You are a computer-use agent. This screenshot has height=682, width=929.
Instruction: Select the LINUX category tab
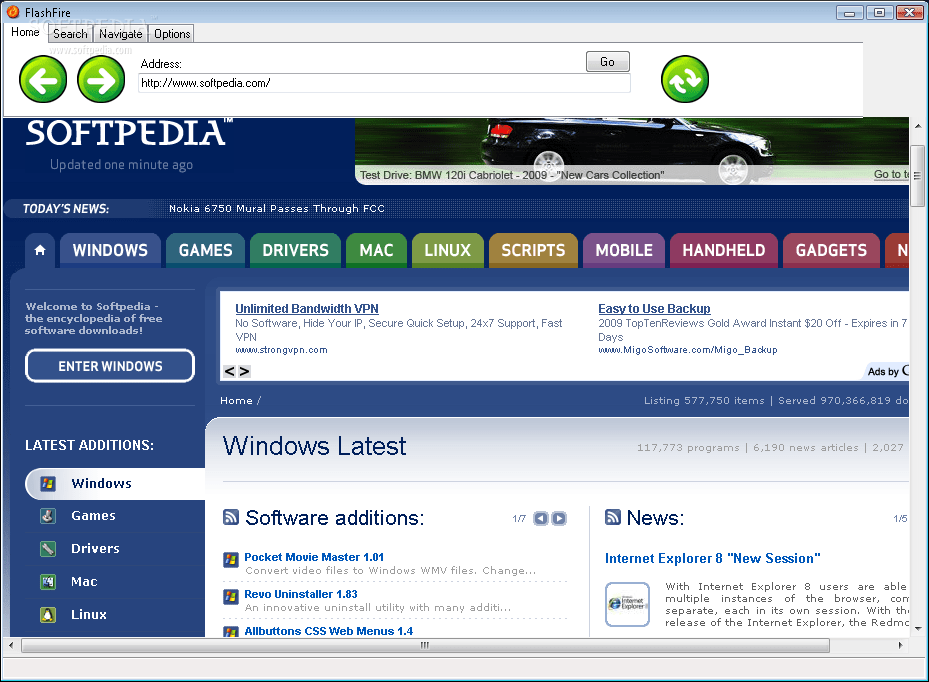447,250
